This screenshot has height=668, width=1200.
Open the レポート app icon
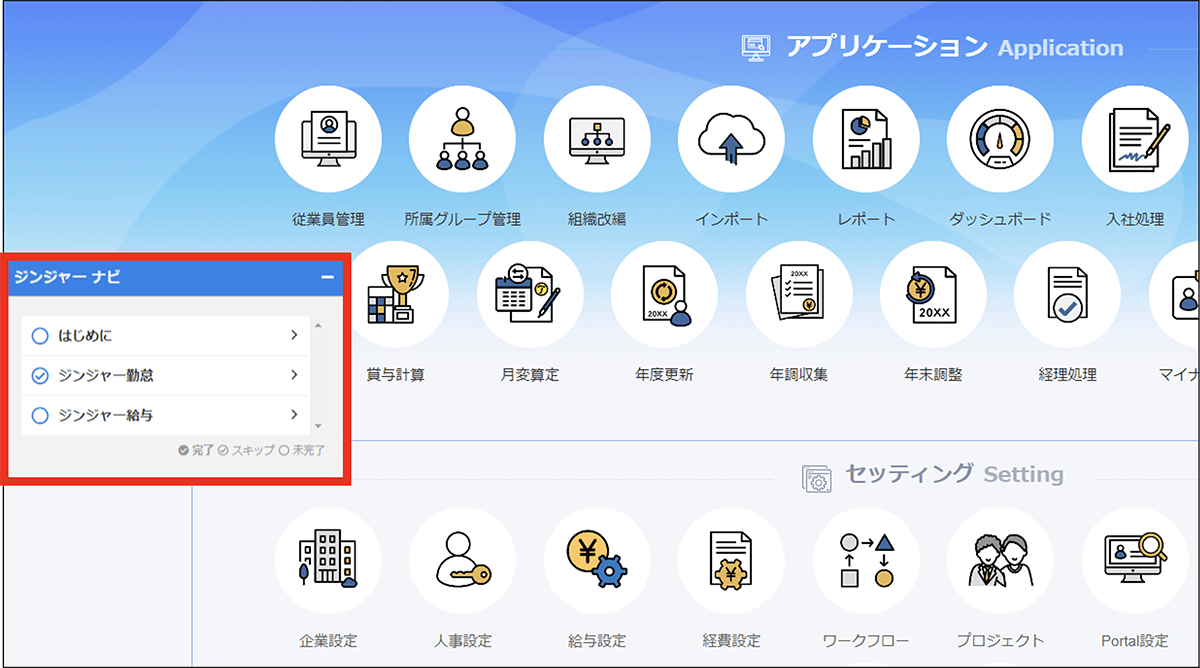coord(866,139)
